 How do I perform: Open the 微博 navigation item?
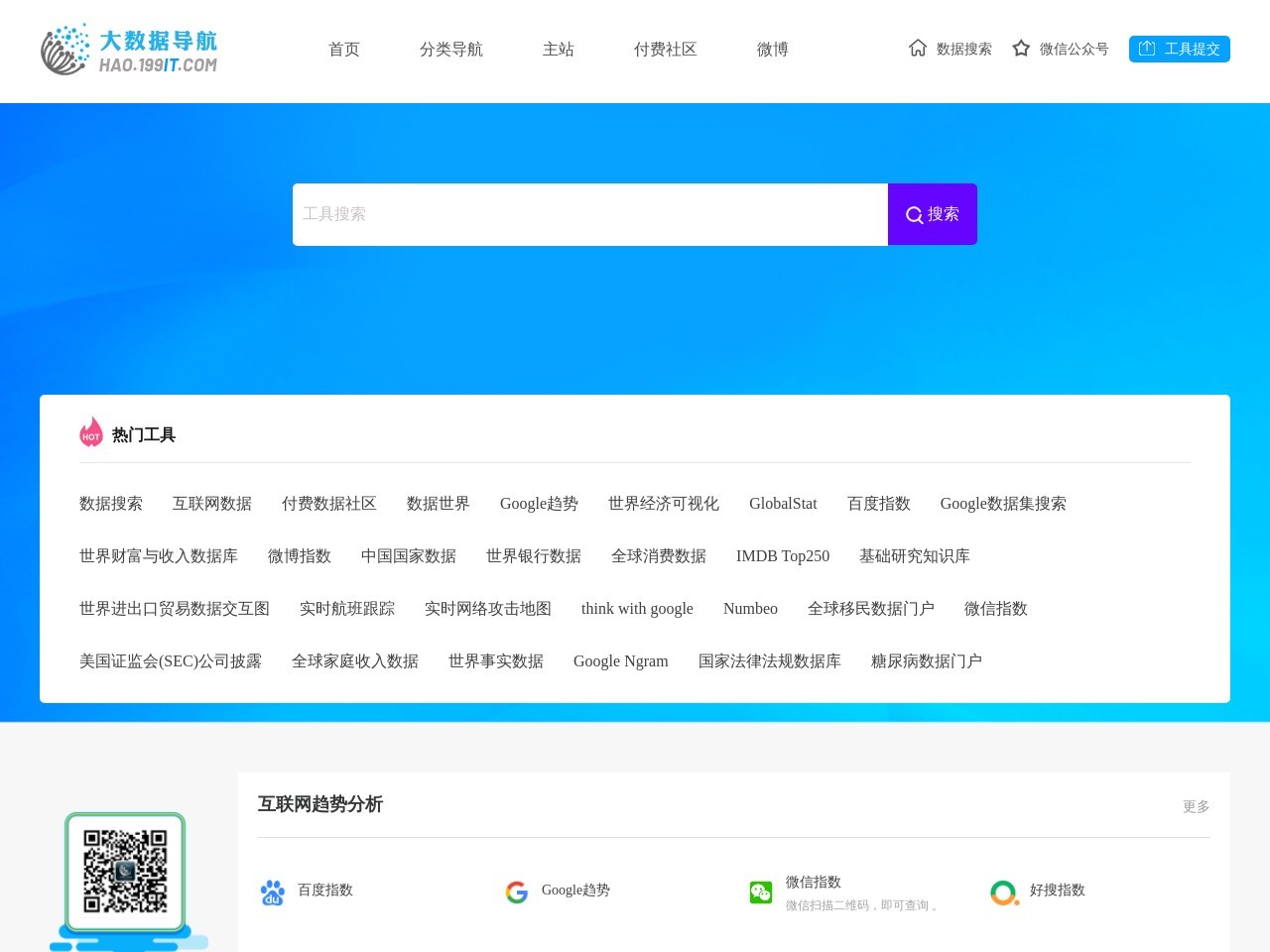tap(773, 50)
